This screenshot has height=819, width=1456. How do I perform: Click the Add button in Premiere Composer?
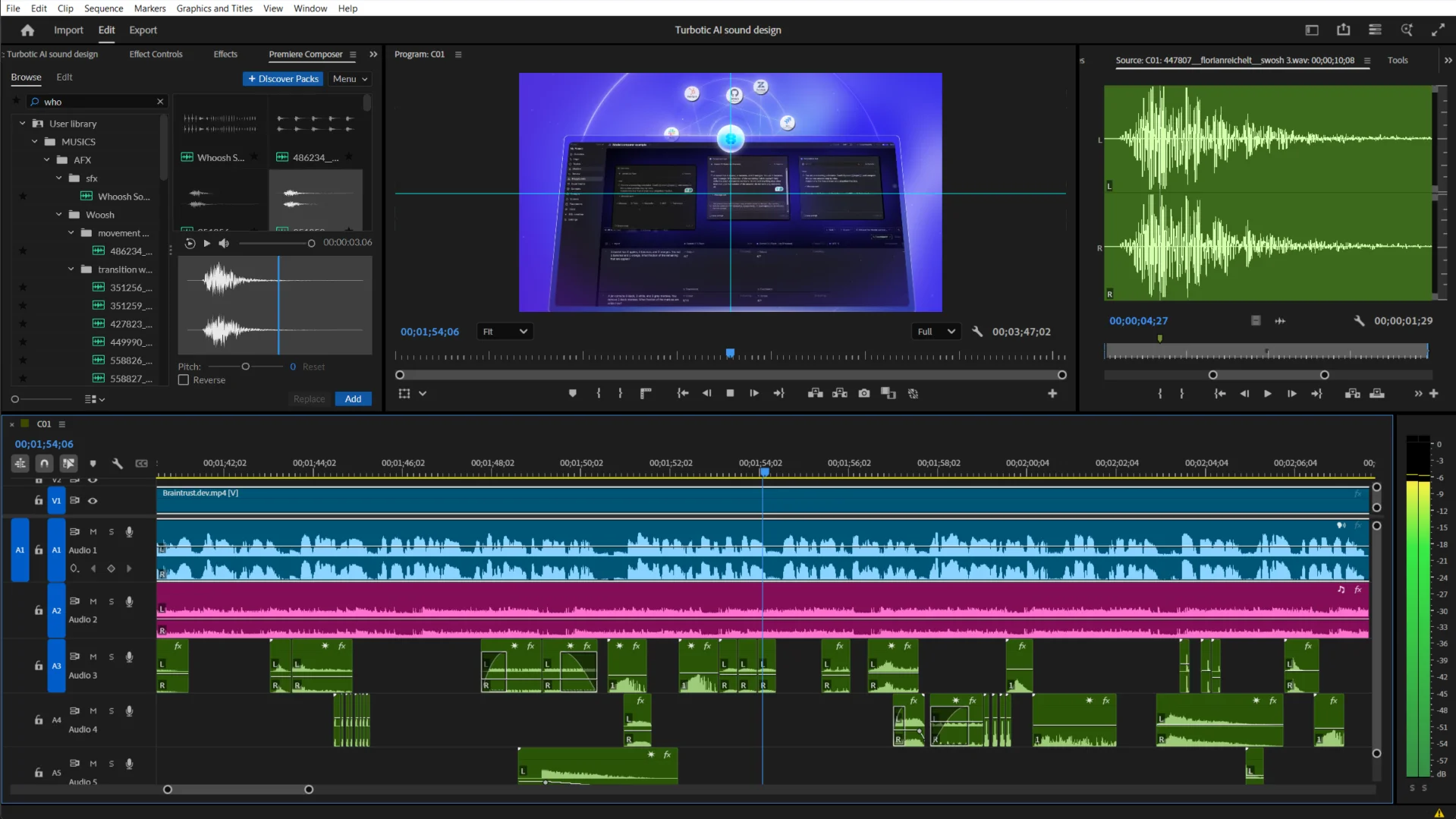pos(353,399)
